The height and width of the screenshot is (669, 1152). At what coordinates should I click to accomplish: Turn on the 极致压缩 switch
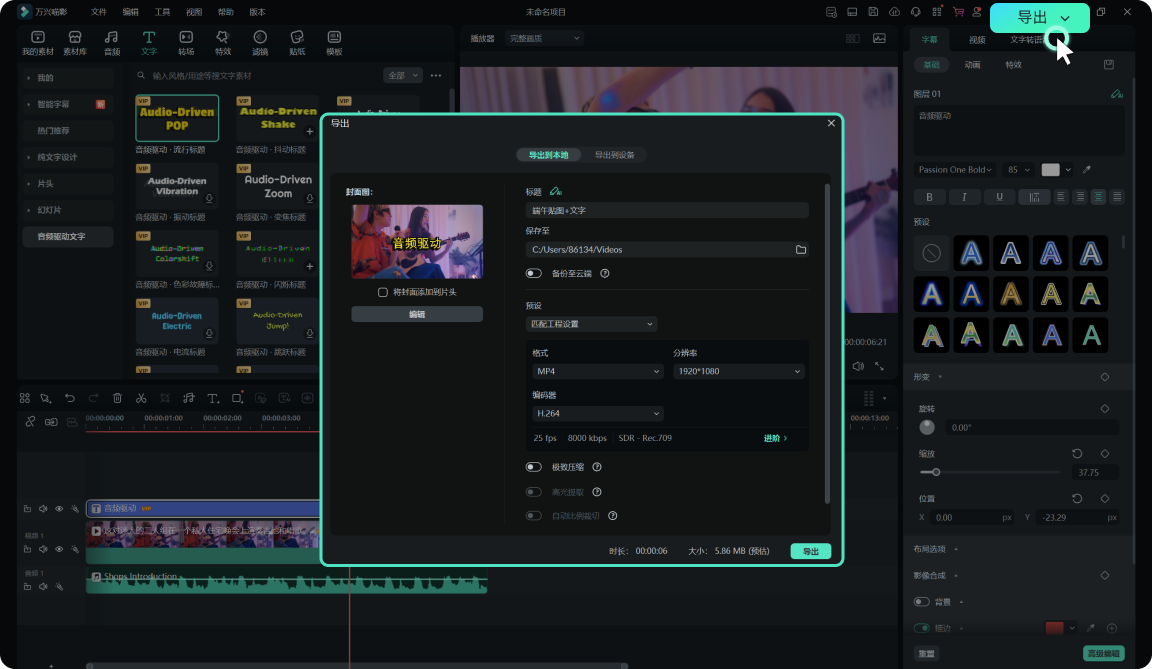point(534,467)
